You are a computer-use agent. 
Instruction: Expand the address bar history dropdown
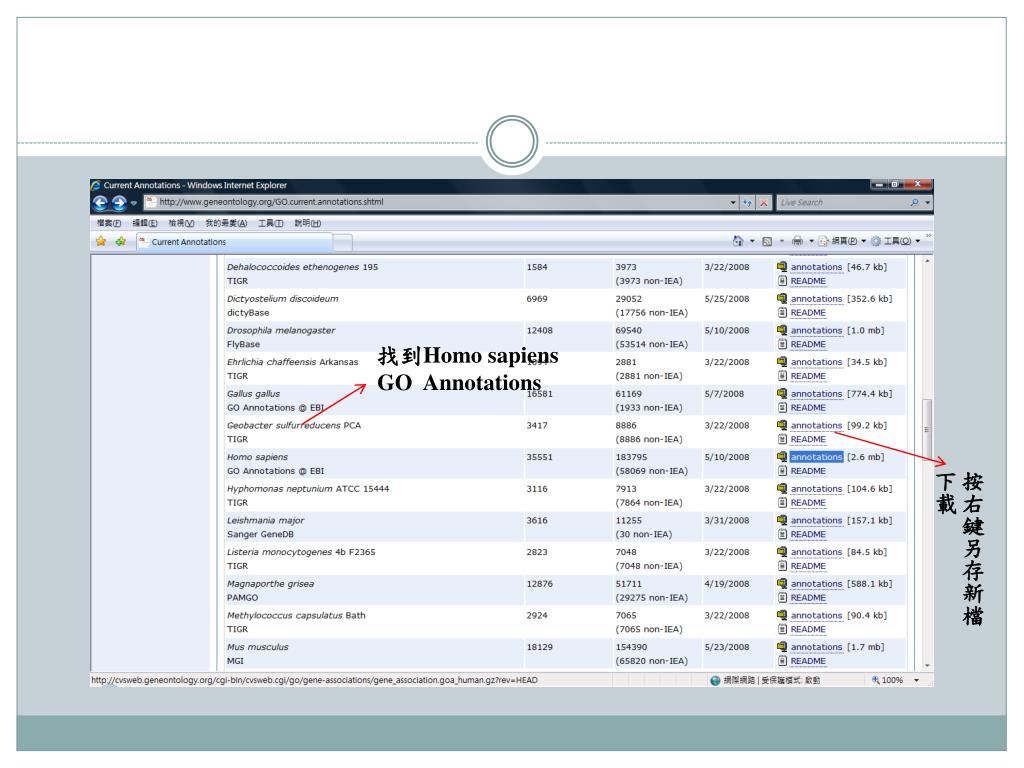[733, 203]
